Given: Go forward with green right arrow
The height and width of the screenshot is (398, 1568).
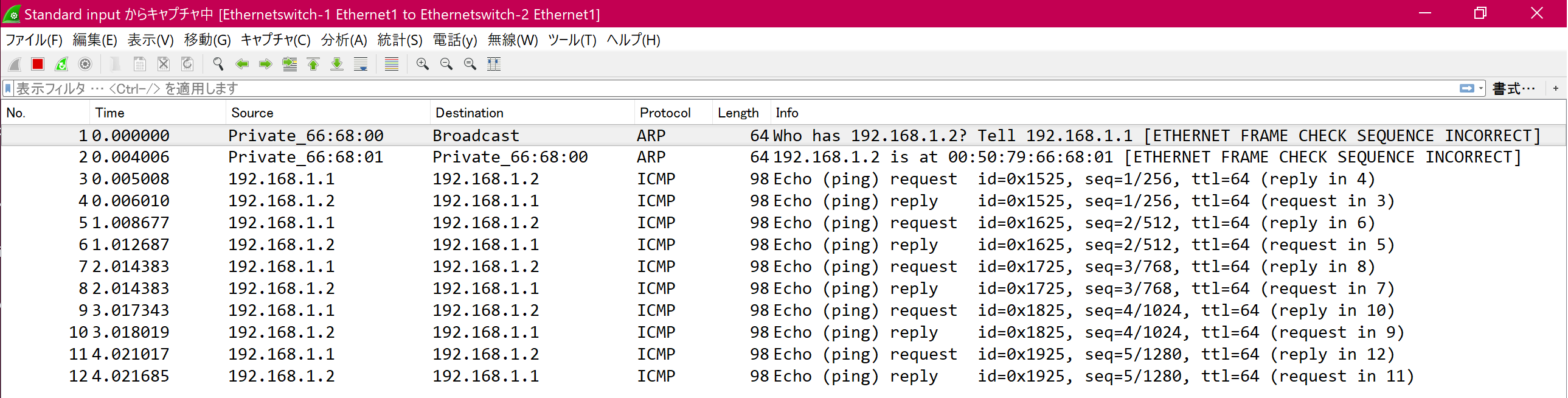Looking at the screenshot, I should [265, 64].
